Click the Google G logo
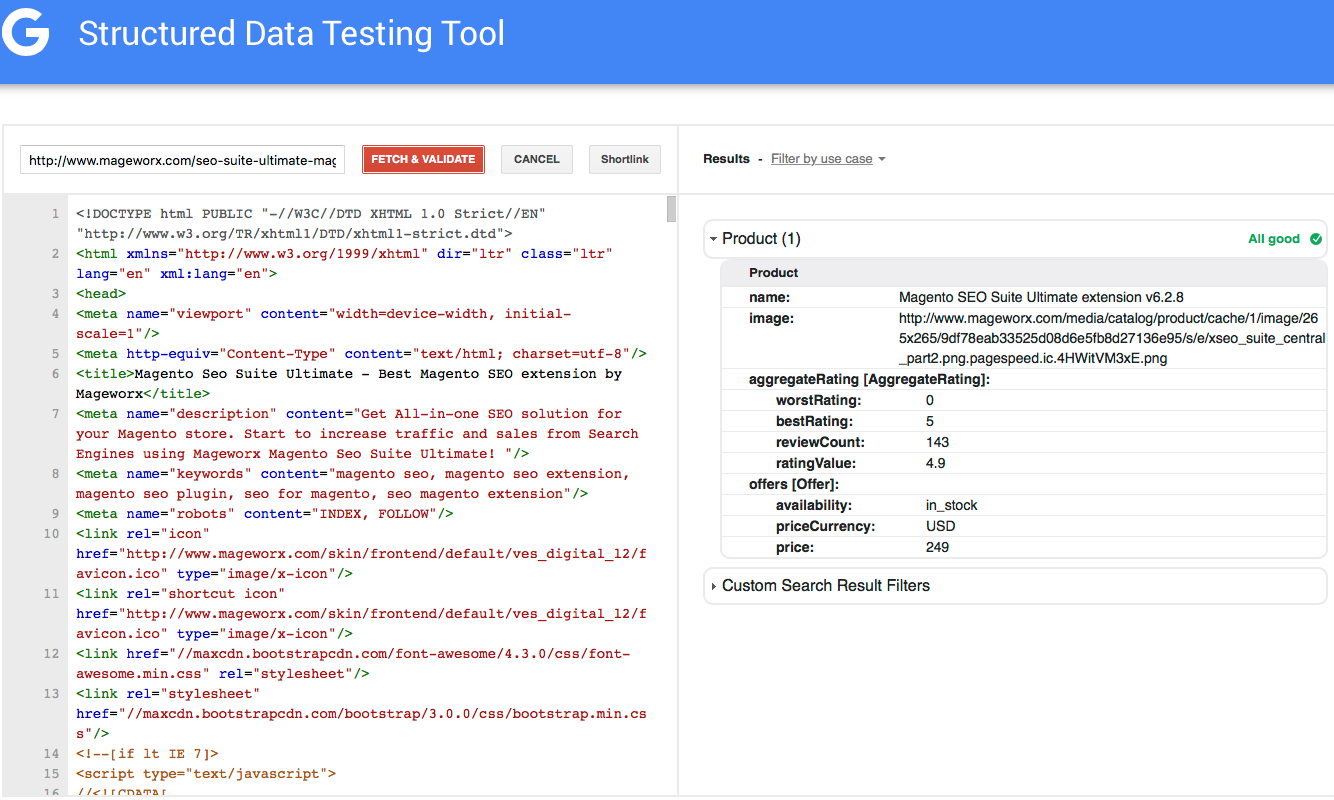 (25, 33)
